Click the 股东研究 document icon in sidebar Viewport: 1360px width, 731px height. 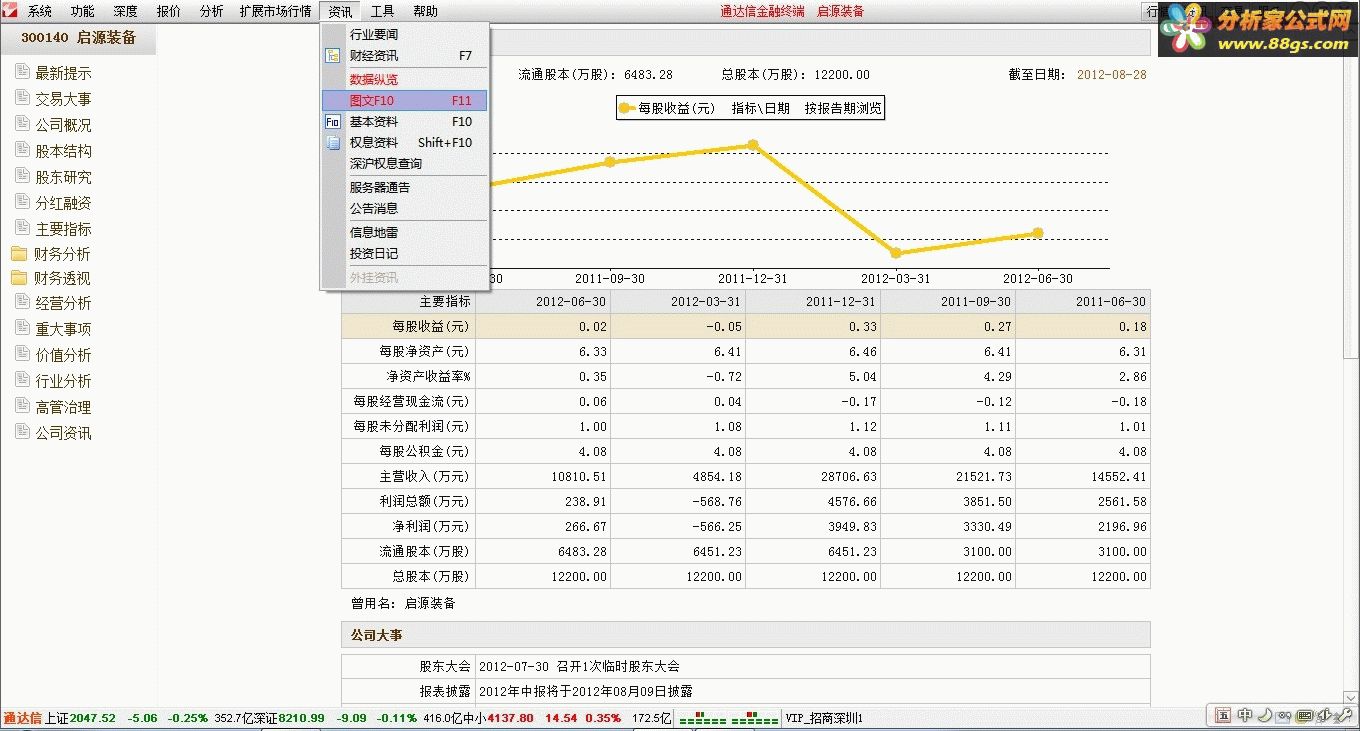point(22,176)
